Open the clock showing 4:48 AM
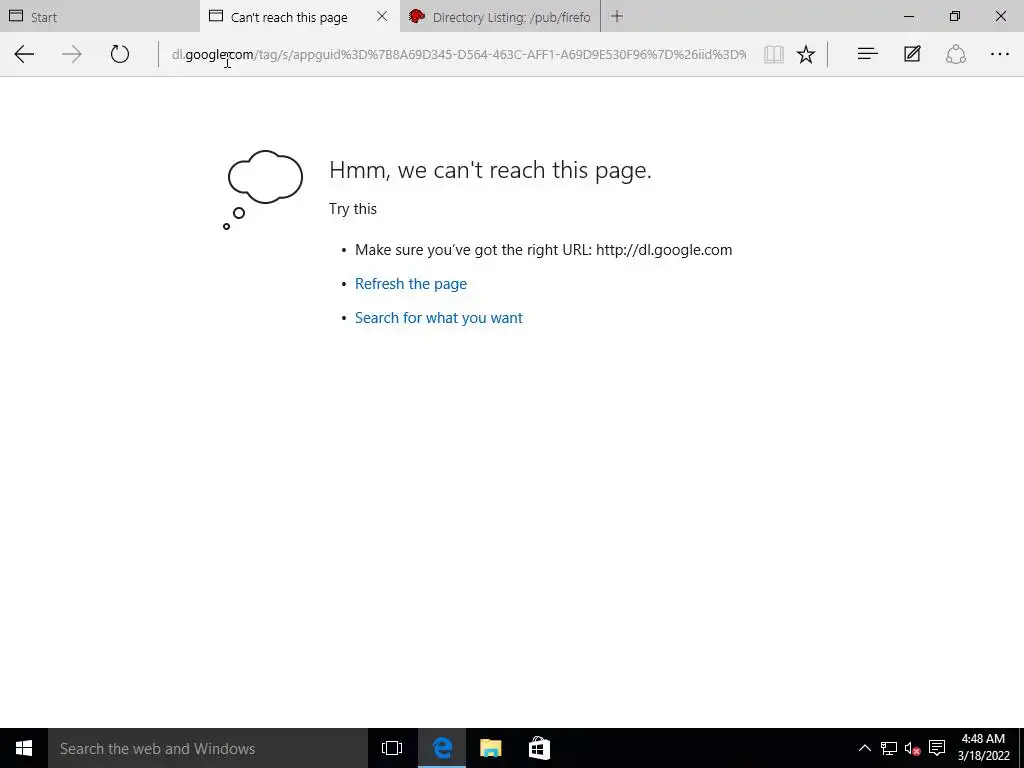This screenshot has height=768, width=1024. (984, 747)
